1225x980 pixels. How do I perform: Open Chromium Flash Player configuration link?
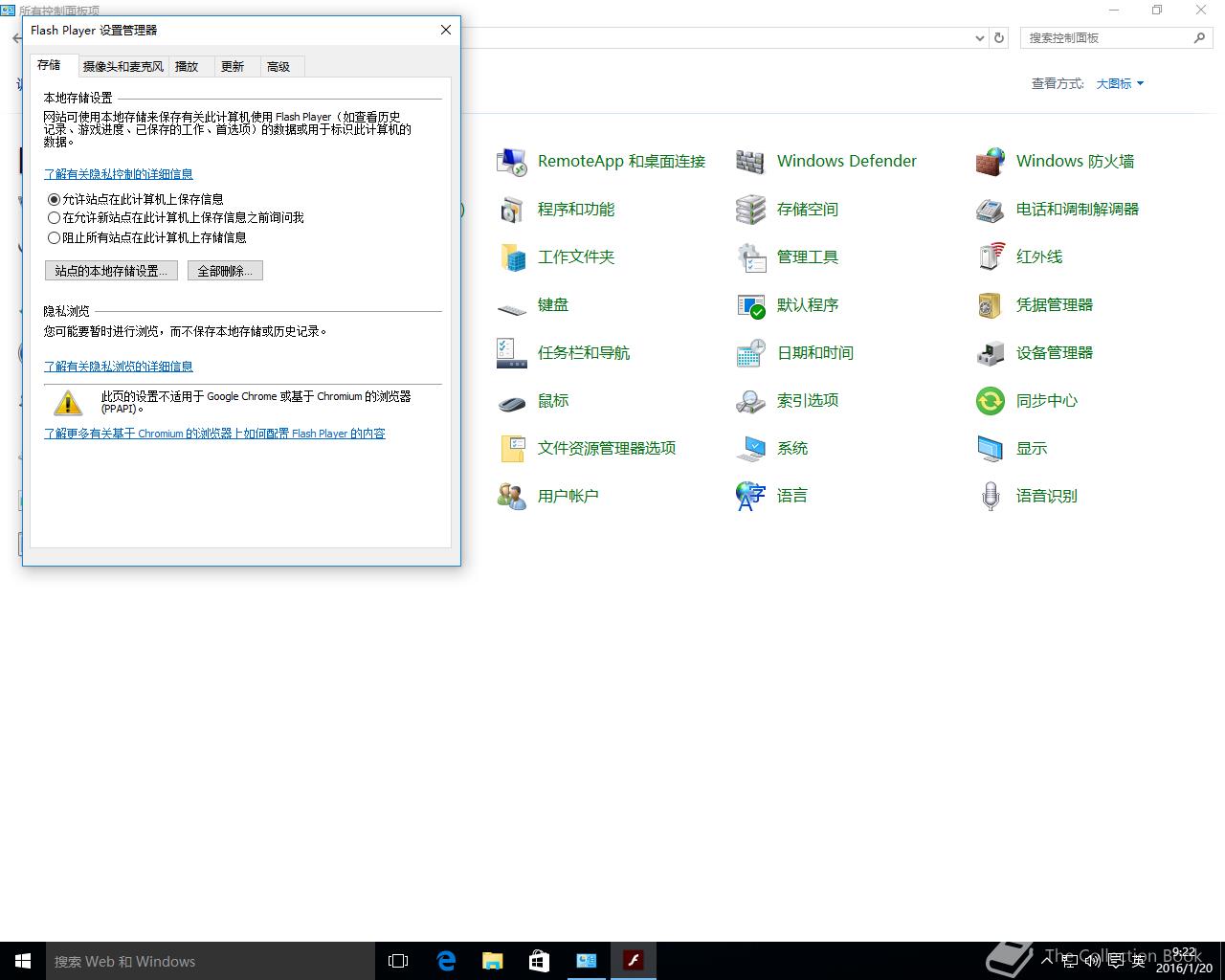tap(215, 434)
